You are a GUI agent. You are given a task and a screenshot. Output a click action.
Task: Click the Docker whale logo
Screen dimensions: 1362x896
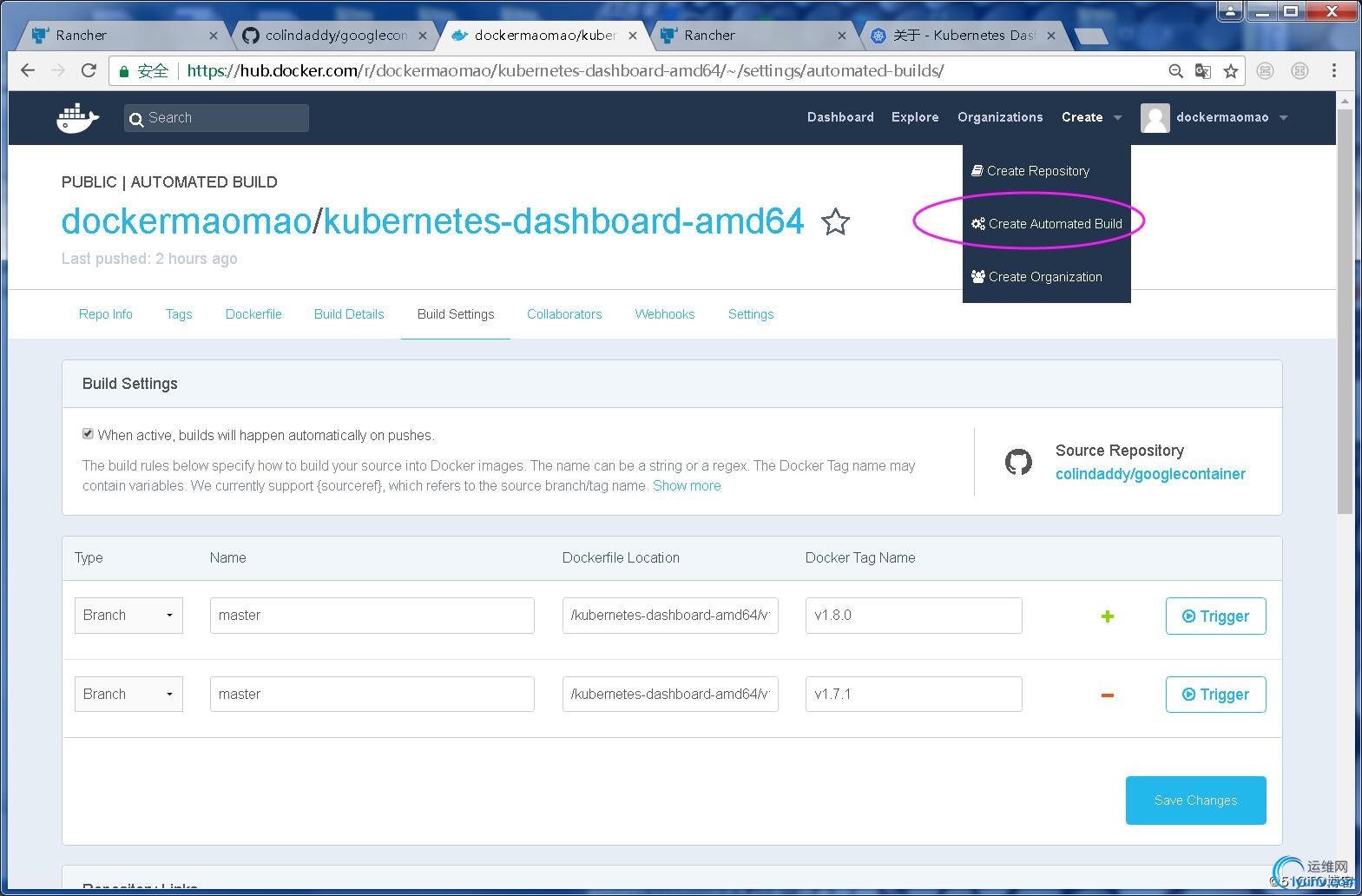[78, 118]
